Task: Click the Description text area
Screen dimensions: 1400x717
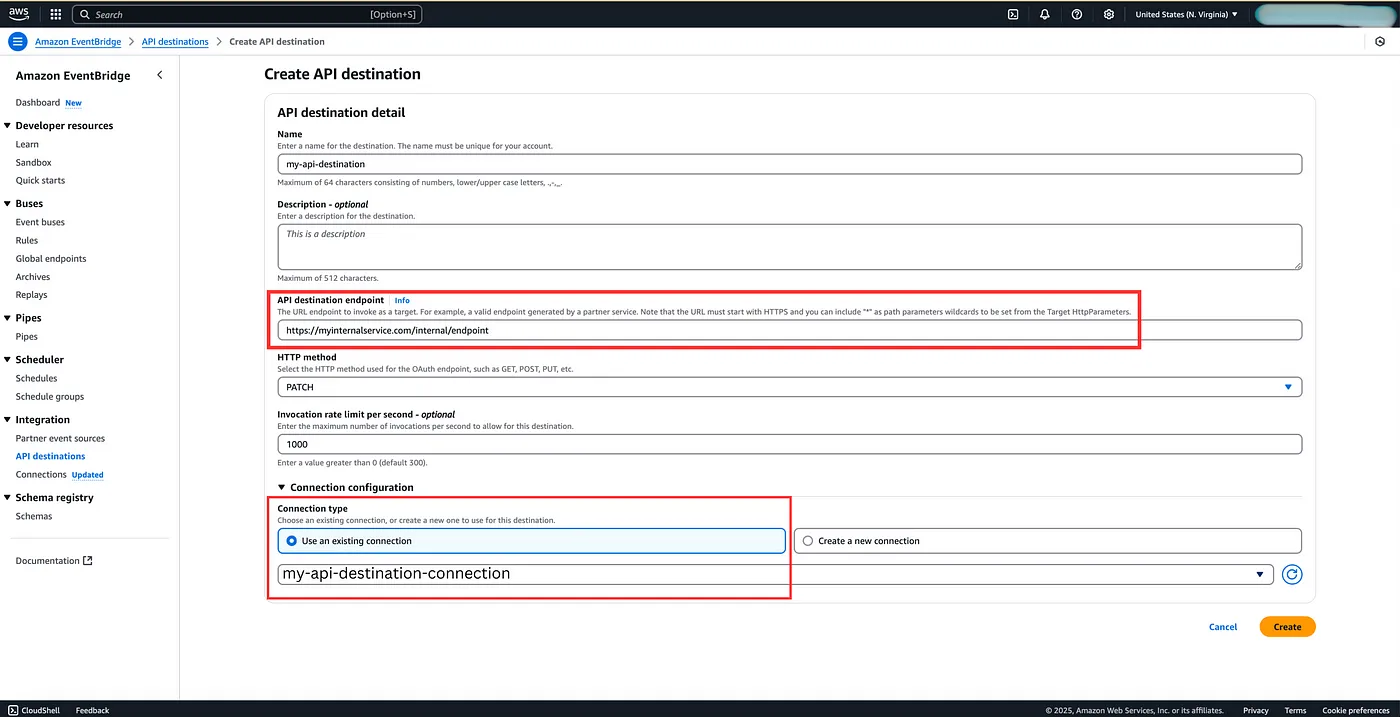Action: (x=789, y=246)
